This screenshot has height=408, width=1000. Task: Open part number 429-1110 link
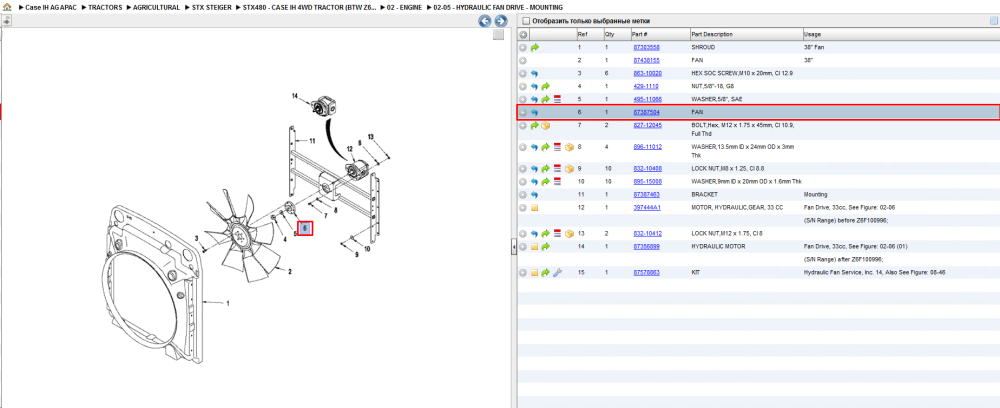pyautogui.click(x=645, y=86)
